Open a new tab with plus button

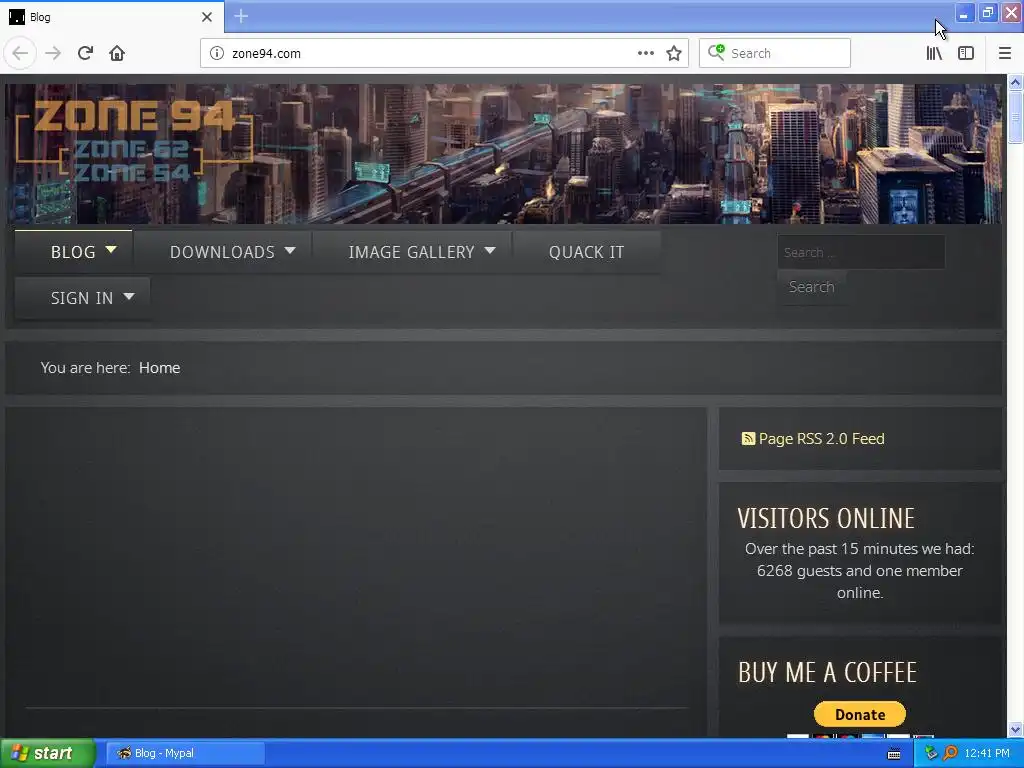click(x=241, y=16)
